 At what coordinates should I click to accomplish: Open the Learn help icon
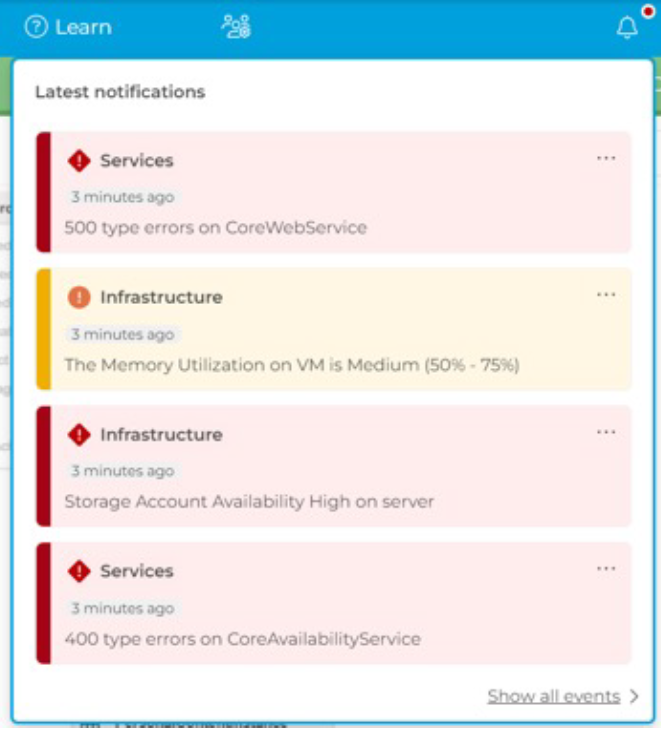[36, 28]
